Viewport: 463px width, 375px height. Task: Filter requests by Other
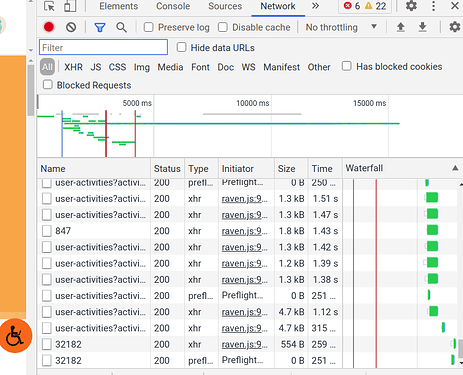319,67
